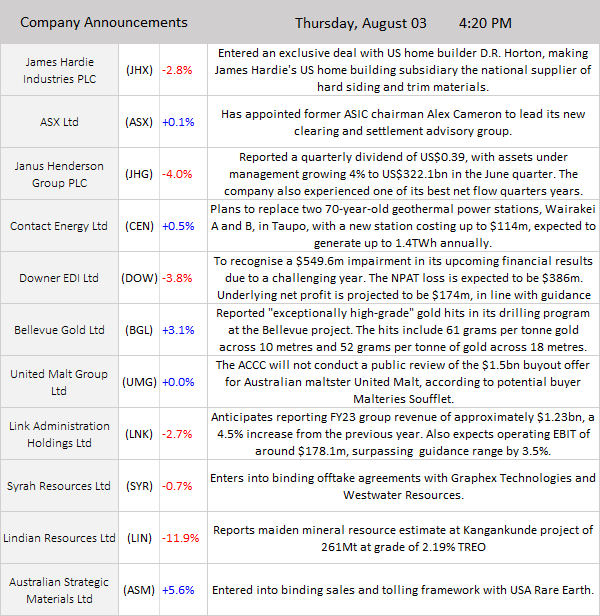Select Link Administration Holings Ltd name
Screen dimensions: 600x616
click(59, 434)
